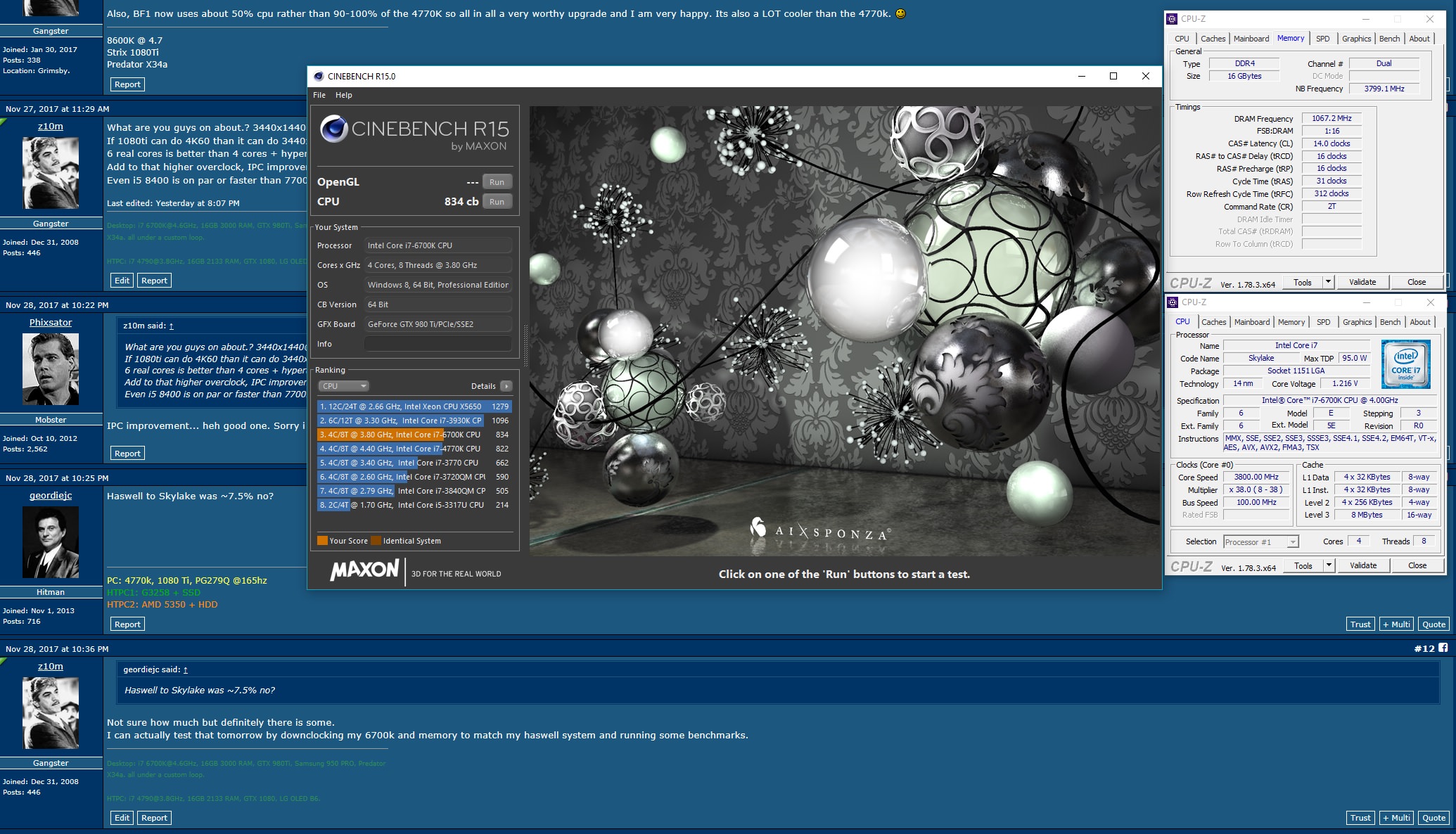The width and height of the screenshot is (1456, 834).
Task: Select ranking row Xeon CPU X5650 1279
Action: [414, 406]
